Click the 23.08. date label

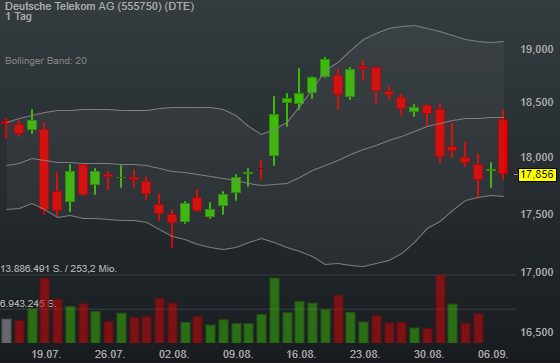tap(365, 354)
